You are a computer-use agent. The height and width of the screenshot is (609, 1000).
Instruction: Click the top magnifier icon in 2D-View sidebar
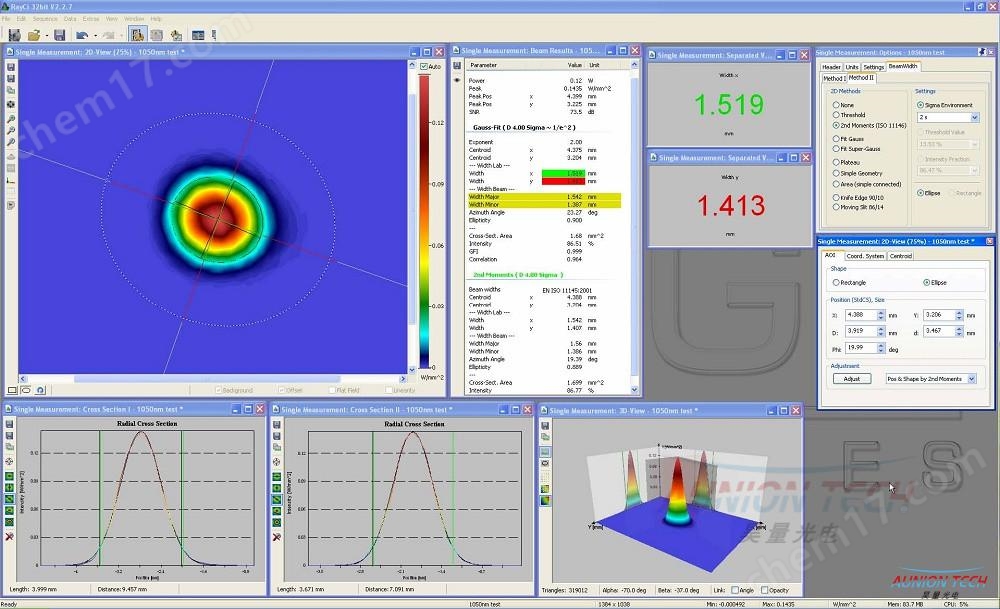click(10, 119)
